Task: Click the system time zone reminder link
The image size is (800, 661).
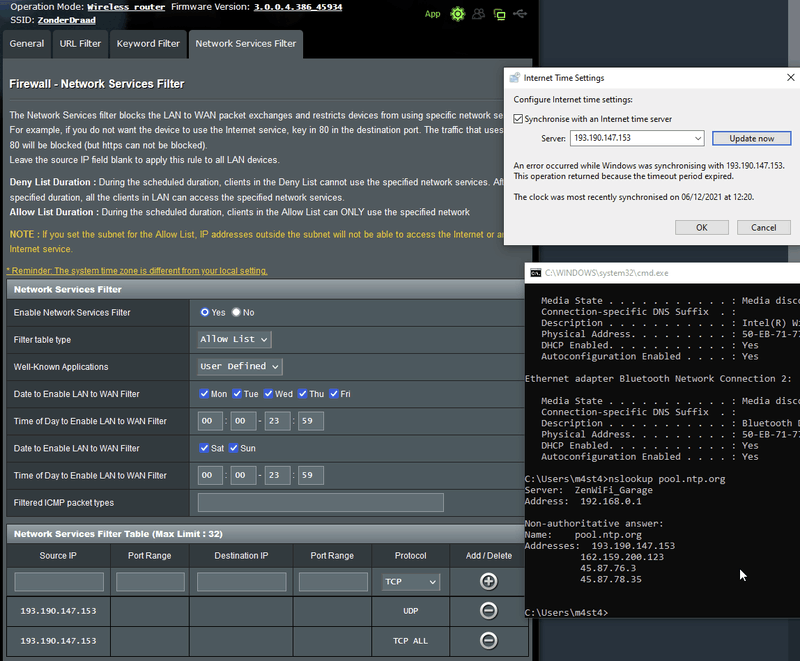Action: tap(137, 271)
